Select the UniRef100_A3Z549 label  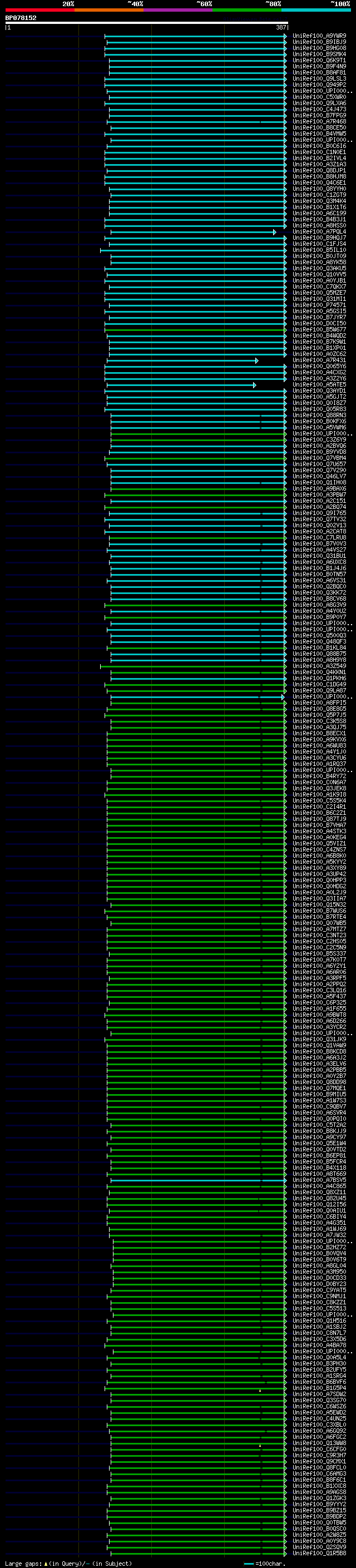coord(319,666)
